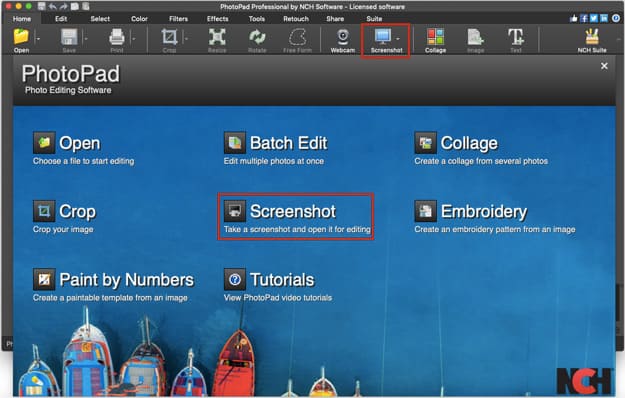625x398 pixels.
Task: Click the redo arrow in title bar
Action: click(63, 6)
